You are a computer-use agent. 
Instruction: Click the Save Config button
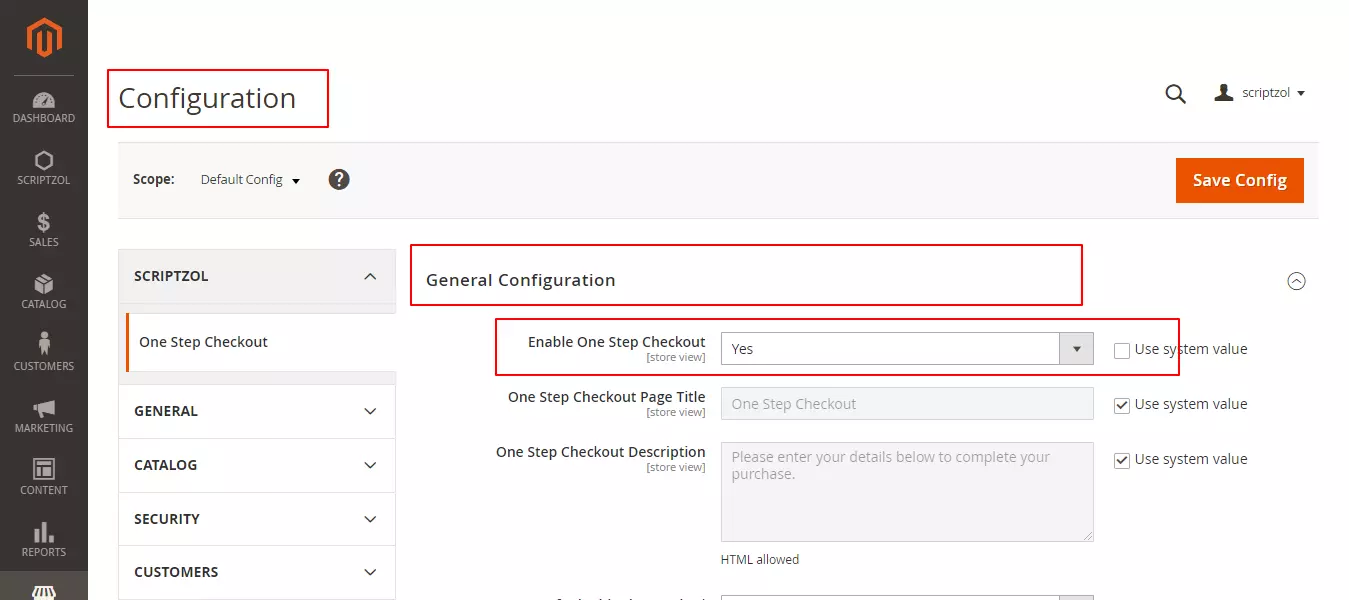1240,180
